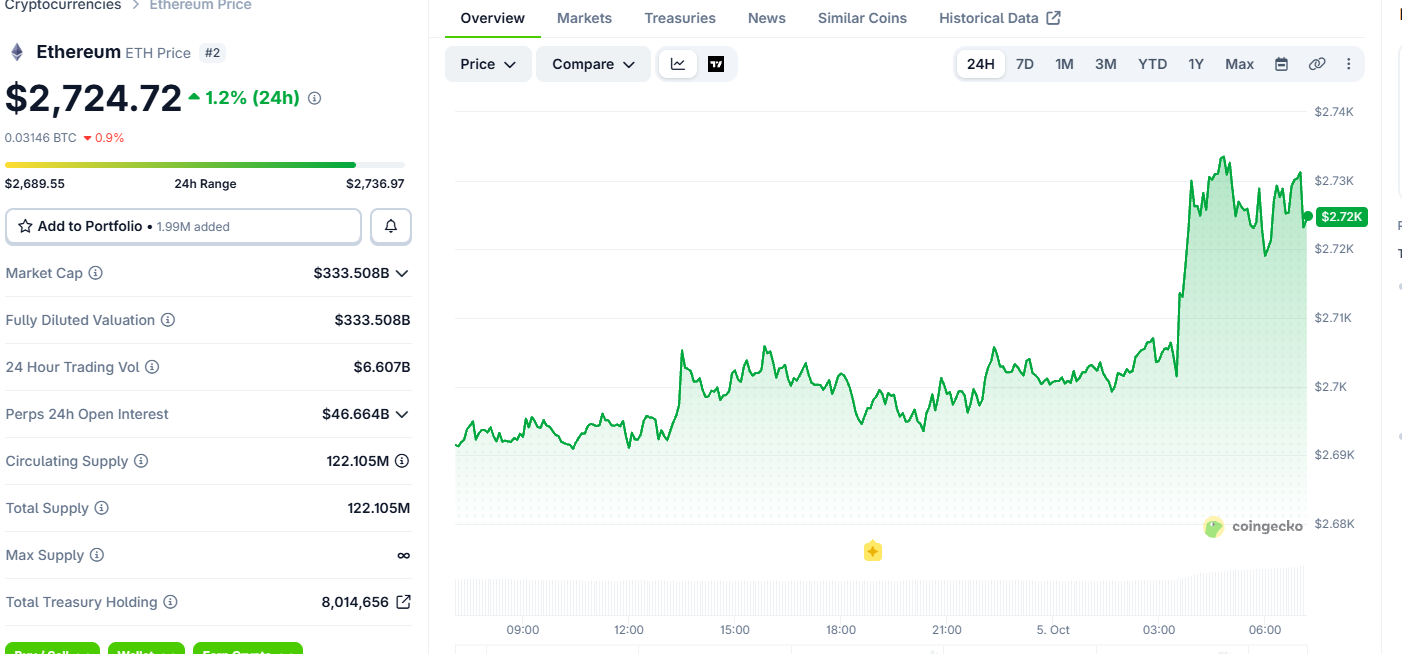Open the Price dropdown
Viewport: 1402px width, 654px height.
488,64
